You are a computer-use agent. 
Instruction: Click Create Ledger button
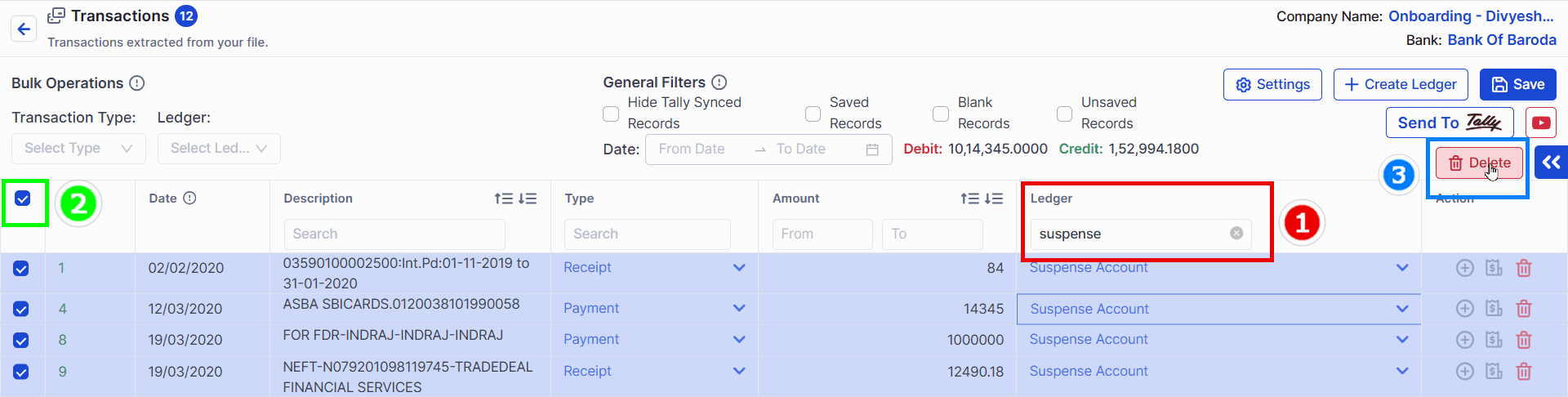1401,85
